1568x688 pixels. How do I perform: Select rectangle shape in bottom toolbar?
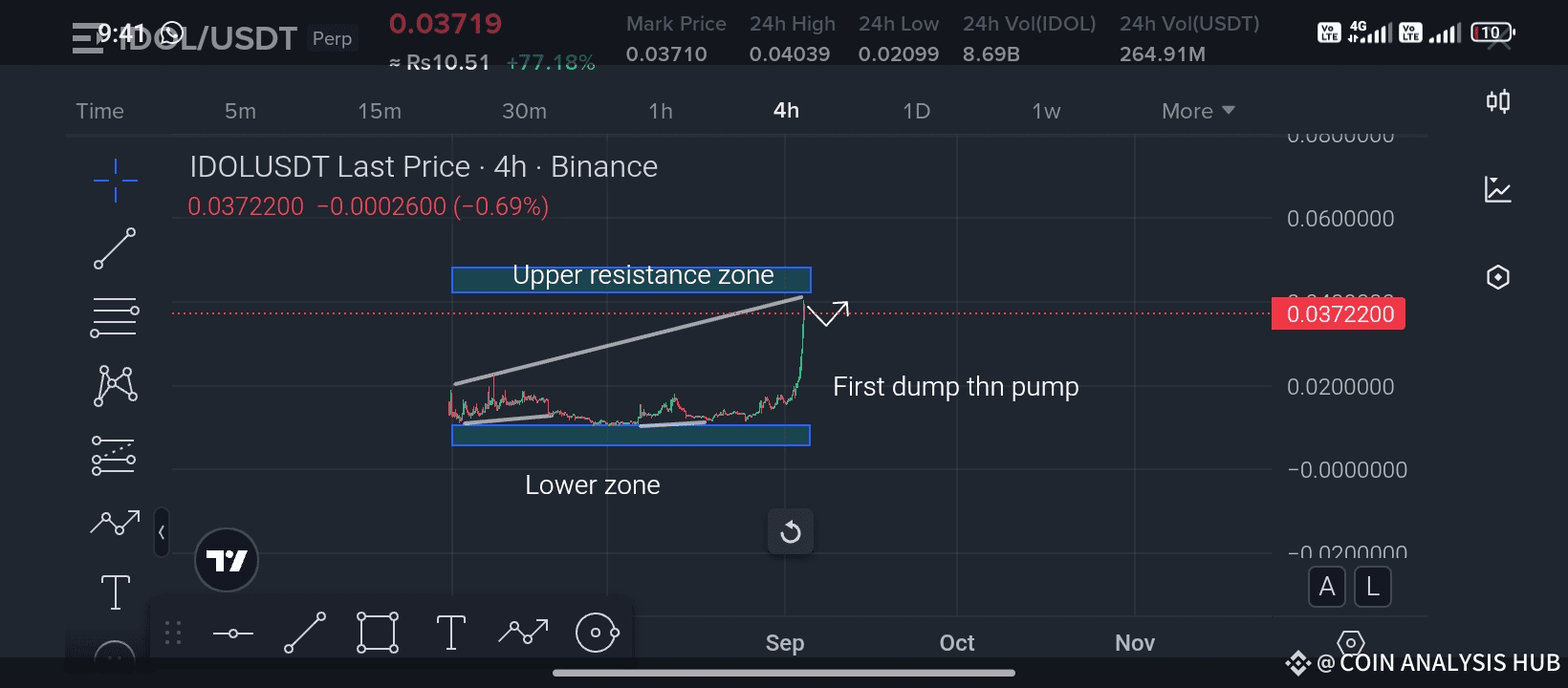(x=378, y=633)
